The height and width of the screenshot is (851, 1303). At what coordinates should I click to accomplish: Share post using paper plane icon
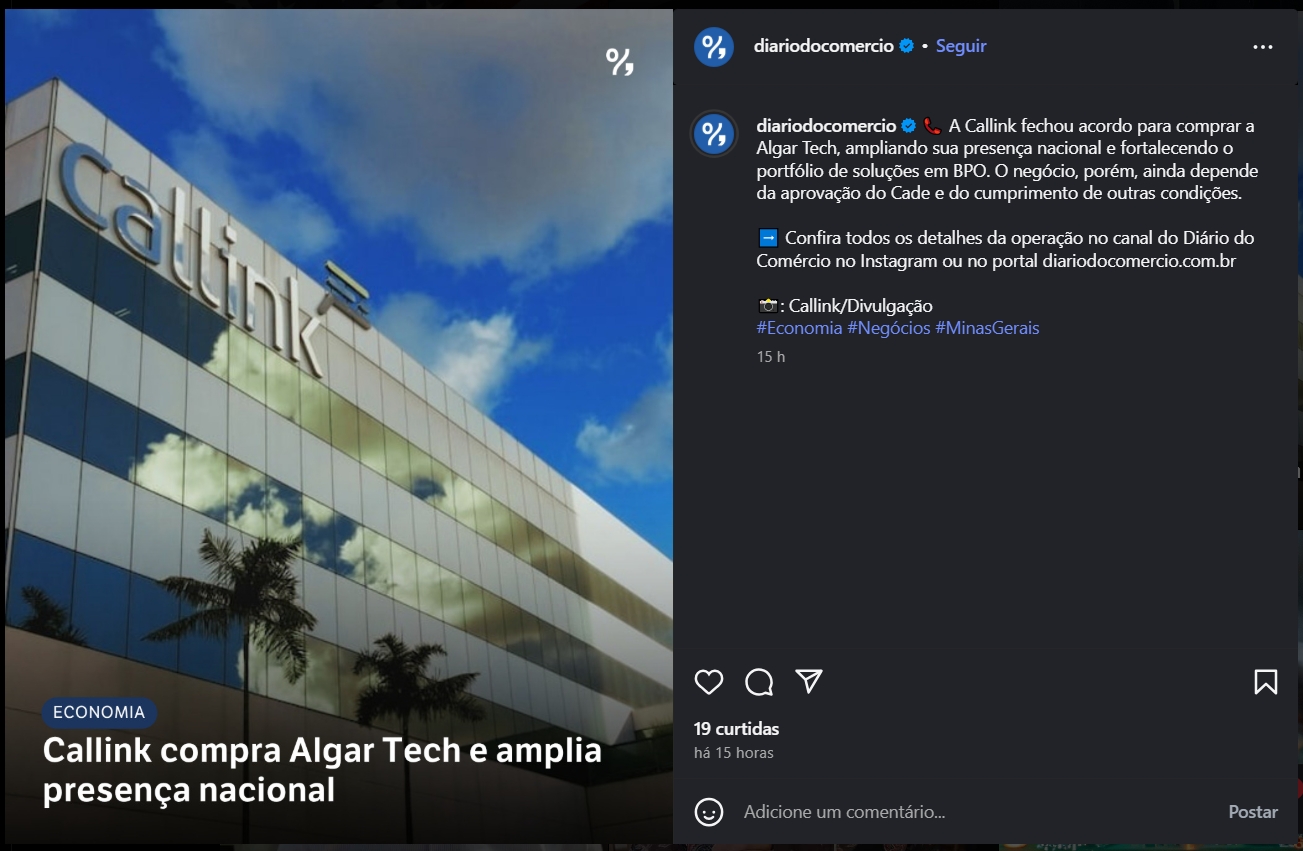pyautogui.click(x=809, y=681)
